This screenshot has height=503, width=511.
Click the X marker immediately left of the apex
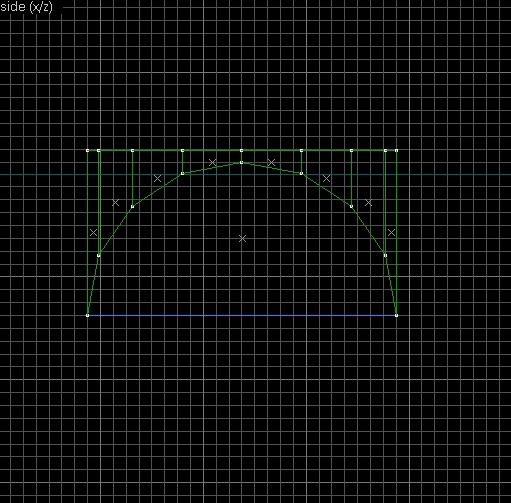click(x=212, y=162)
